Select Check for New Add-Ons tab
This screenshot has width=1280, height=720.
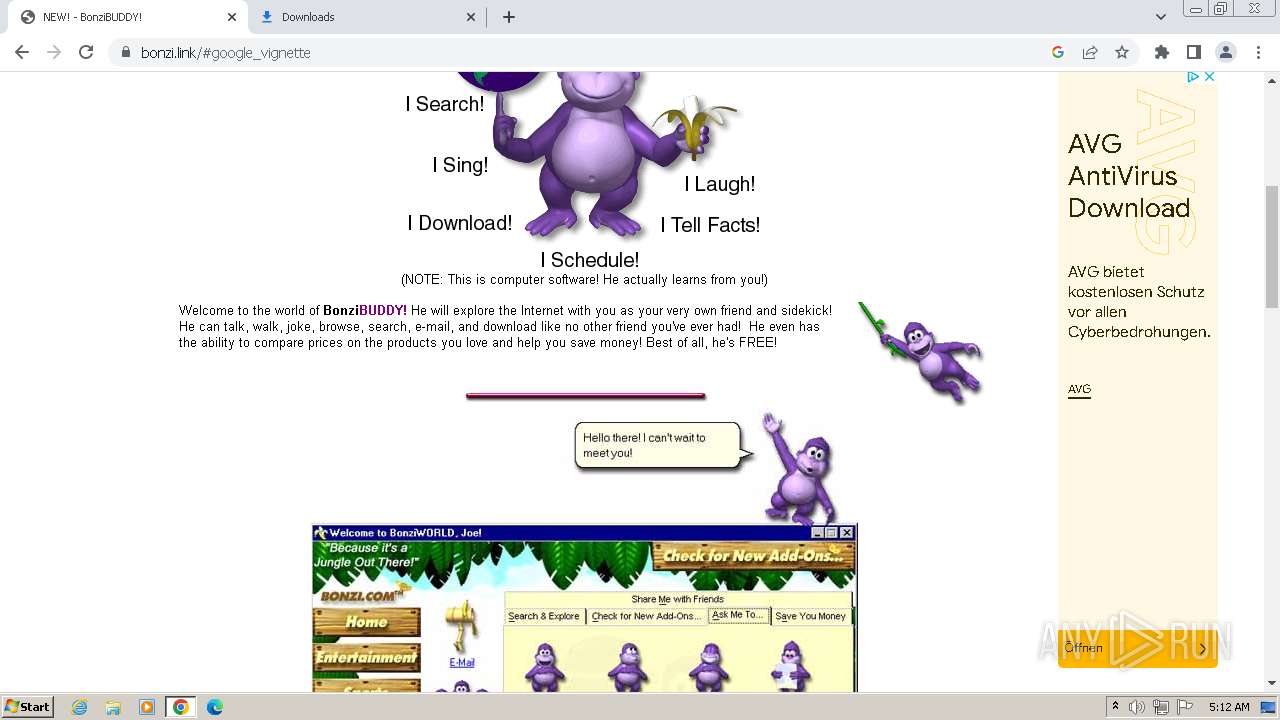pyautogui.click(x=646, y=616)
